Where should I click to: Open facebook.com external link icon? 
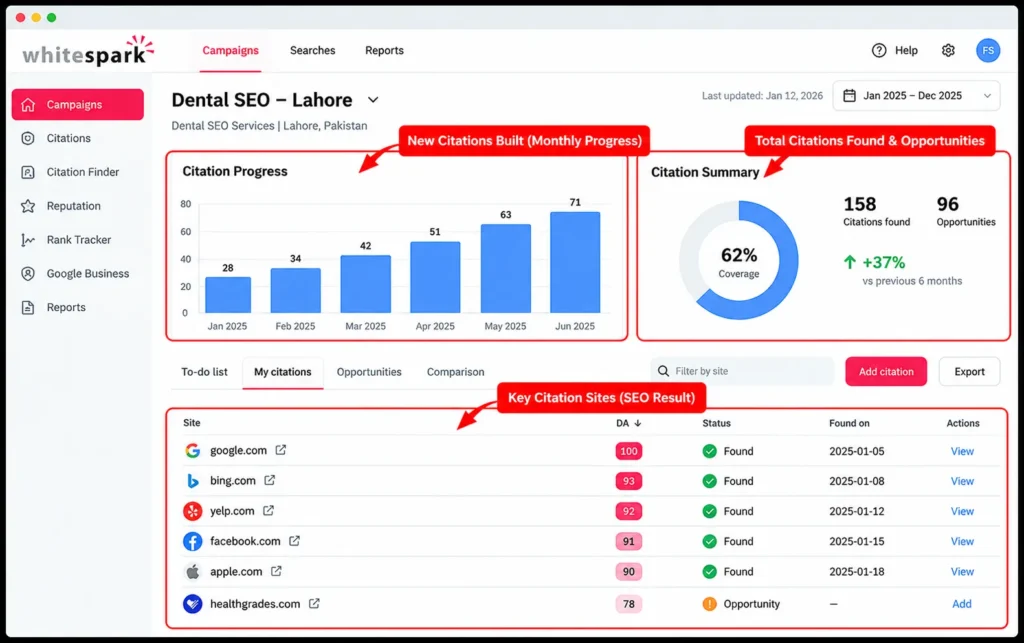[295, 541]
